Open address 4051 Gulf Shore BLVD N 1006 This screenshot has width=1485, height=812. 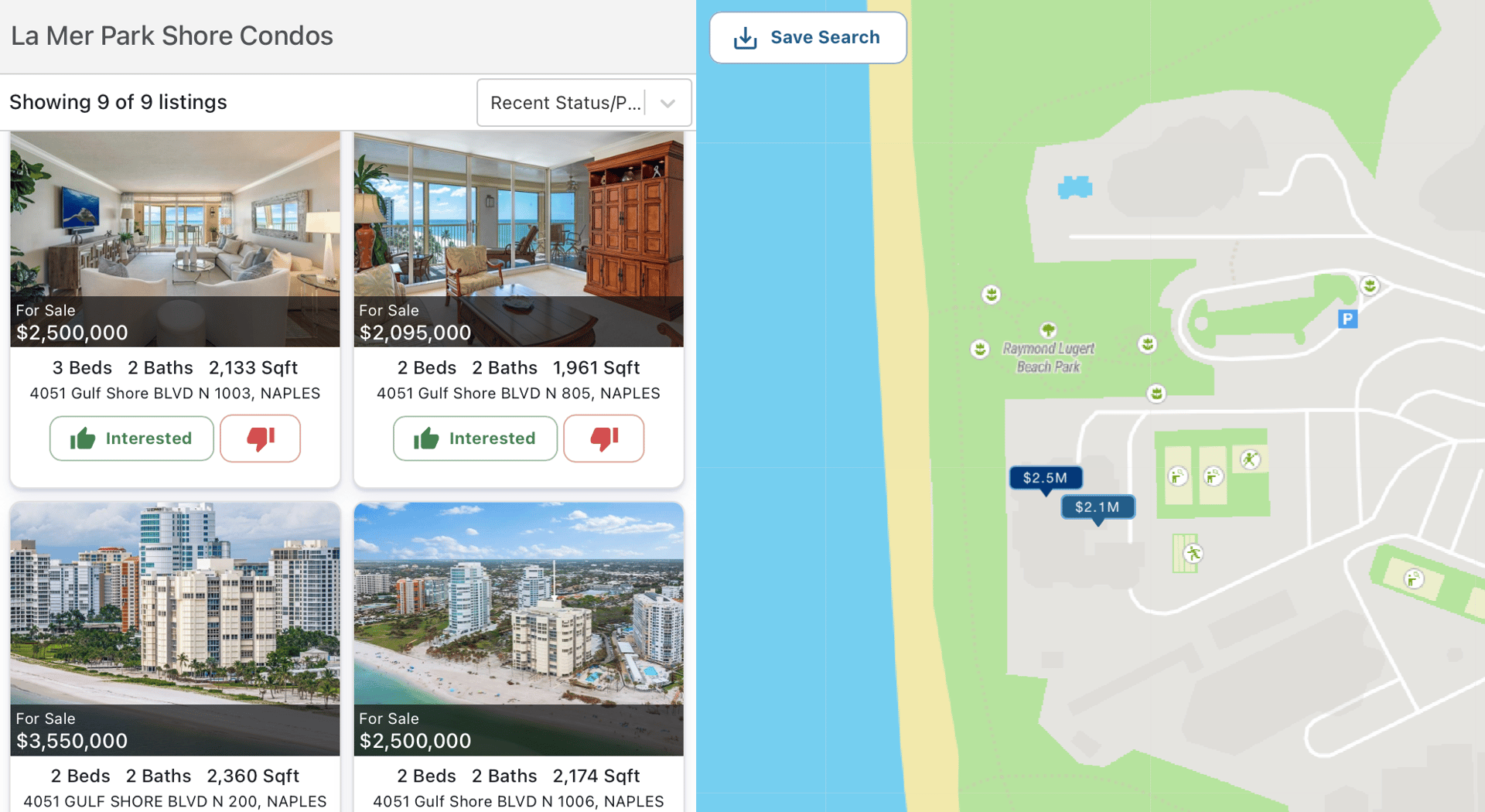tap(518, 801)
